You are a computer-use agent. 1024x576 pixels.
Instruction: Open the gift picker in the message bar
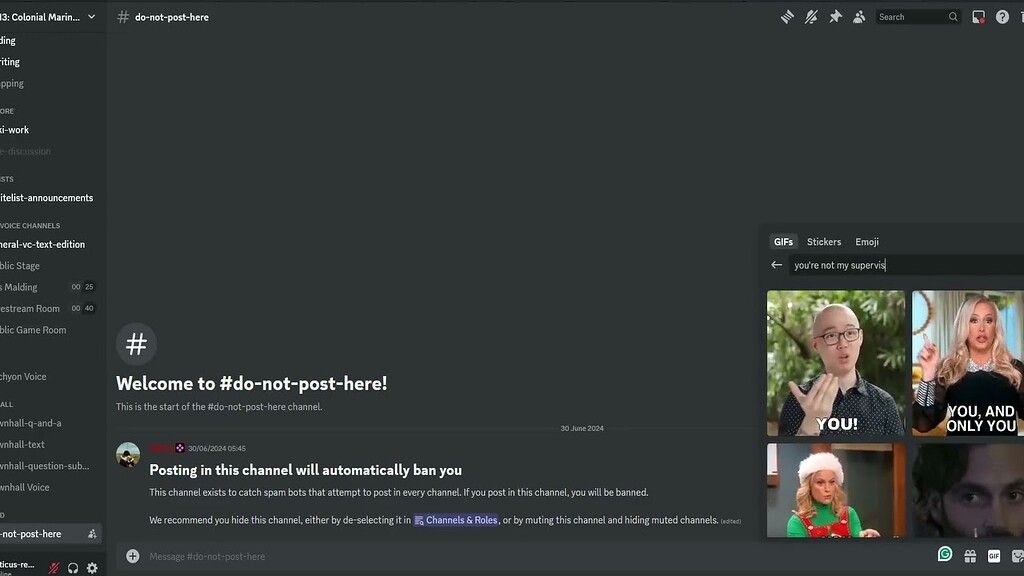point(970,555)
